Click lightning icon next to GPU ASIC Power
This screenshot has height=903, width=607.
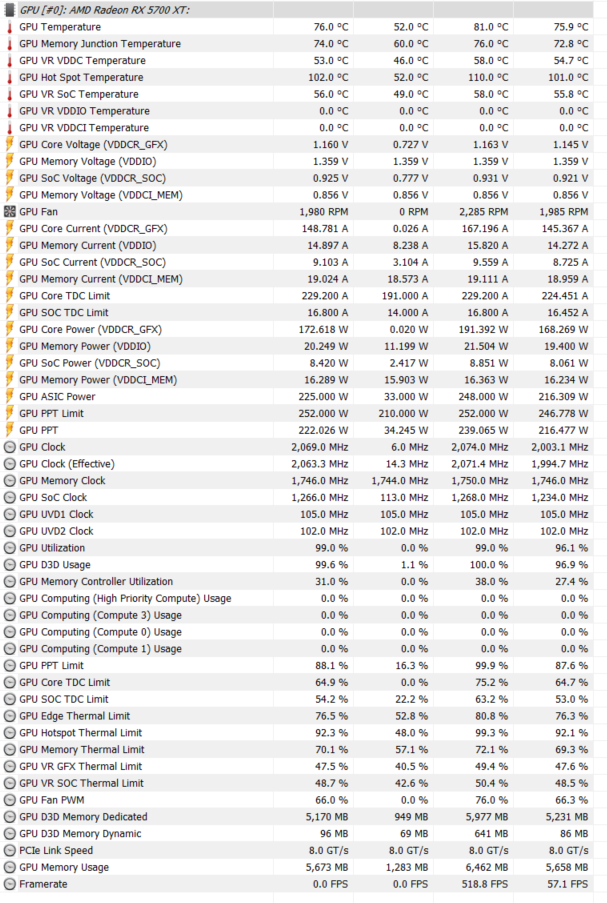(9, 397)
